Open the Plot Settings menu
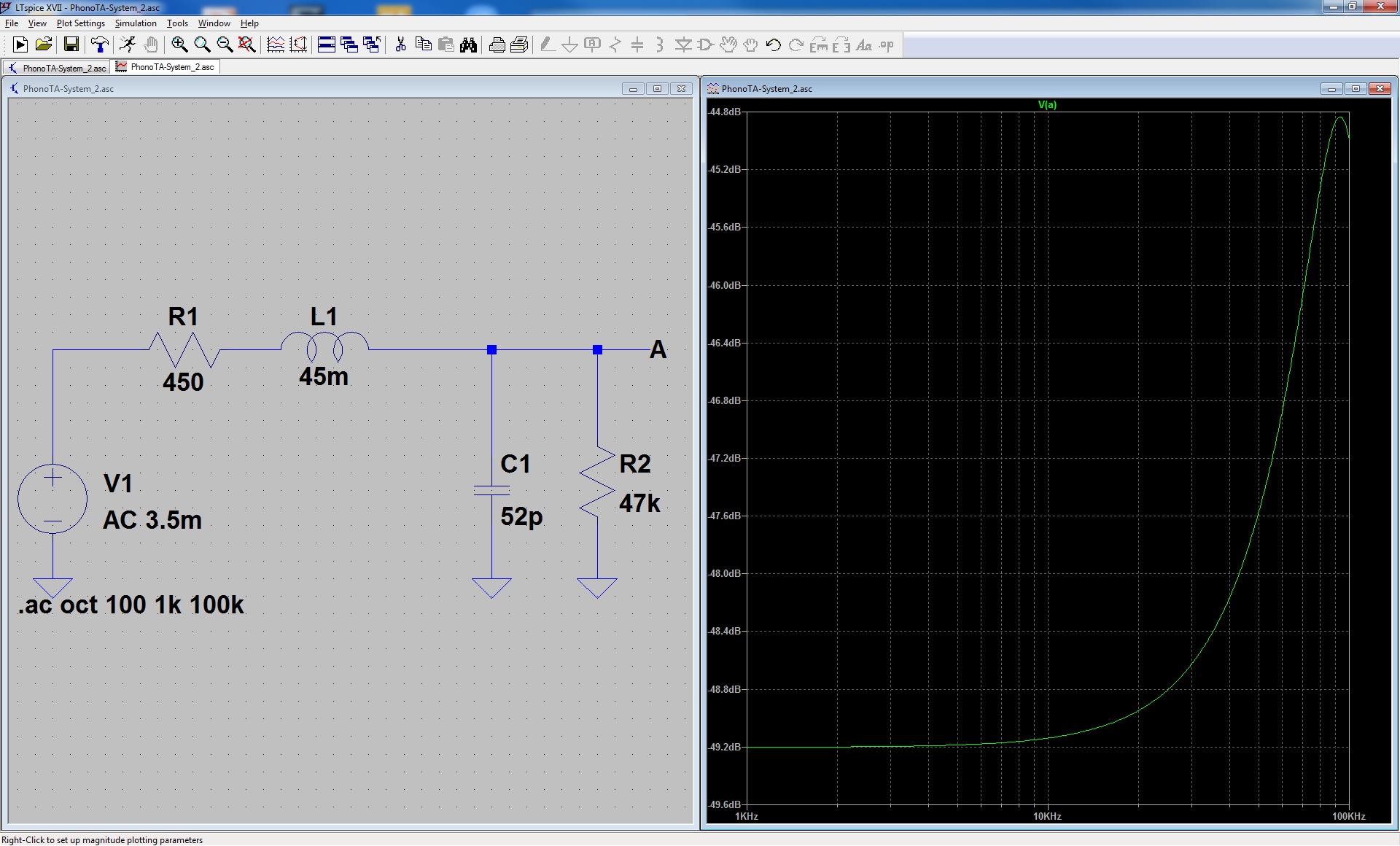 pos(81,23)
